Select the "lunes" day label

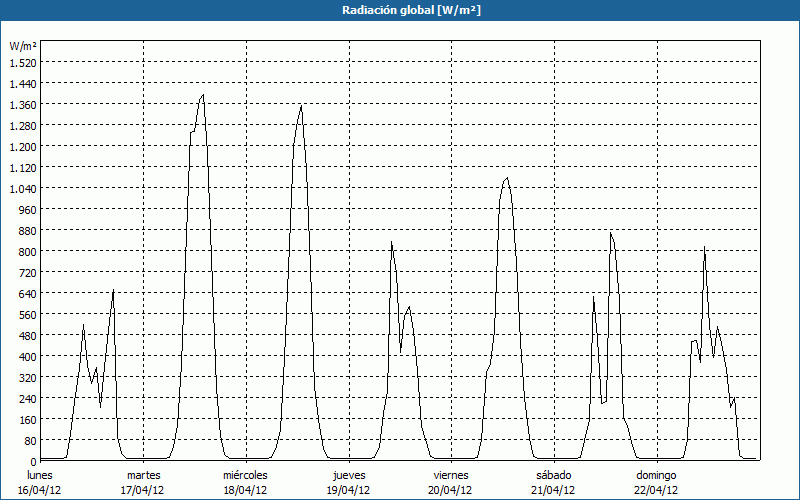pos(40,475)
